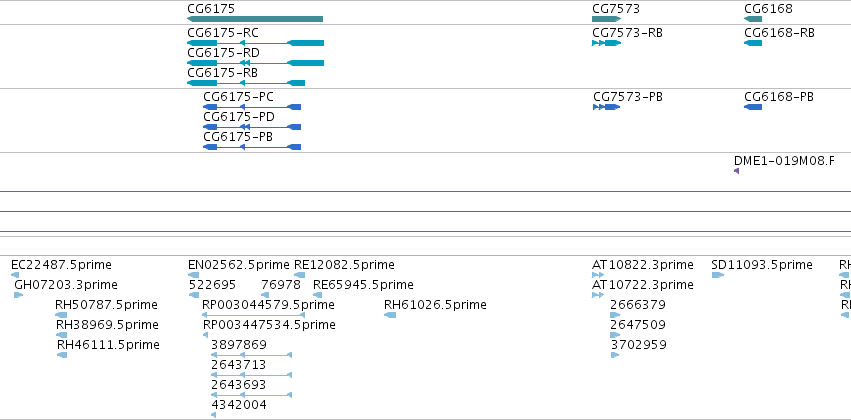Viewport: 851px width, 420px height.
Task: Select the CG7573-PB protein glyph
Action: [606, 107]
